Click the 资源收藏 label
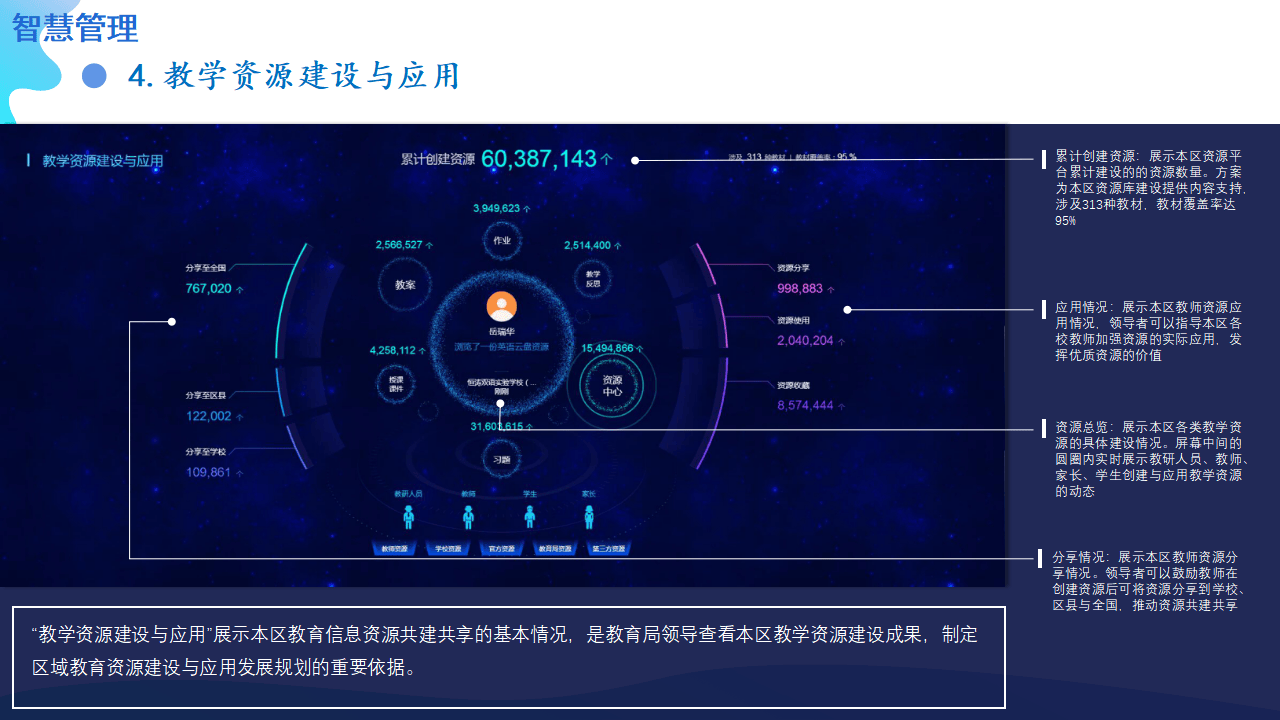 click(x=793, y=385)
